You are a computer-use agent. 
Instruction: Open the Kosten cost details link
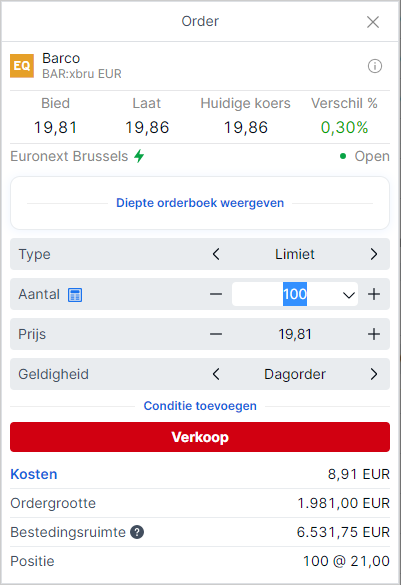click(x=34, y=474)
